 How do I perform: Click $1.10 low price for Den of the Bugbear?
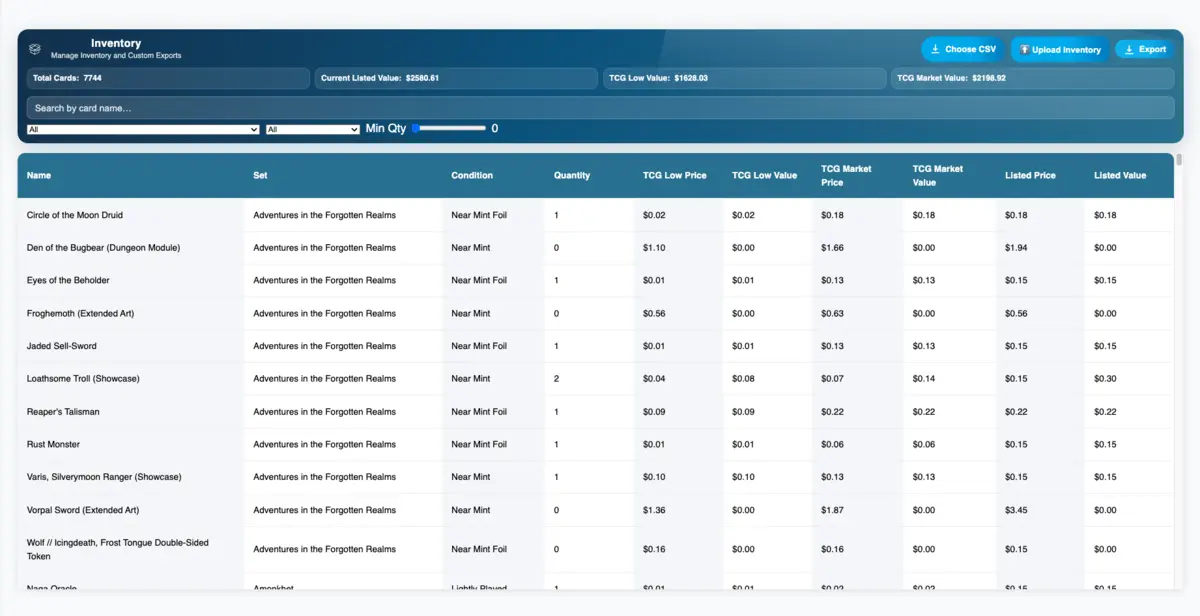pos(654,247)
